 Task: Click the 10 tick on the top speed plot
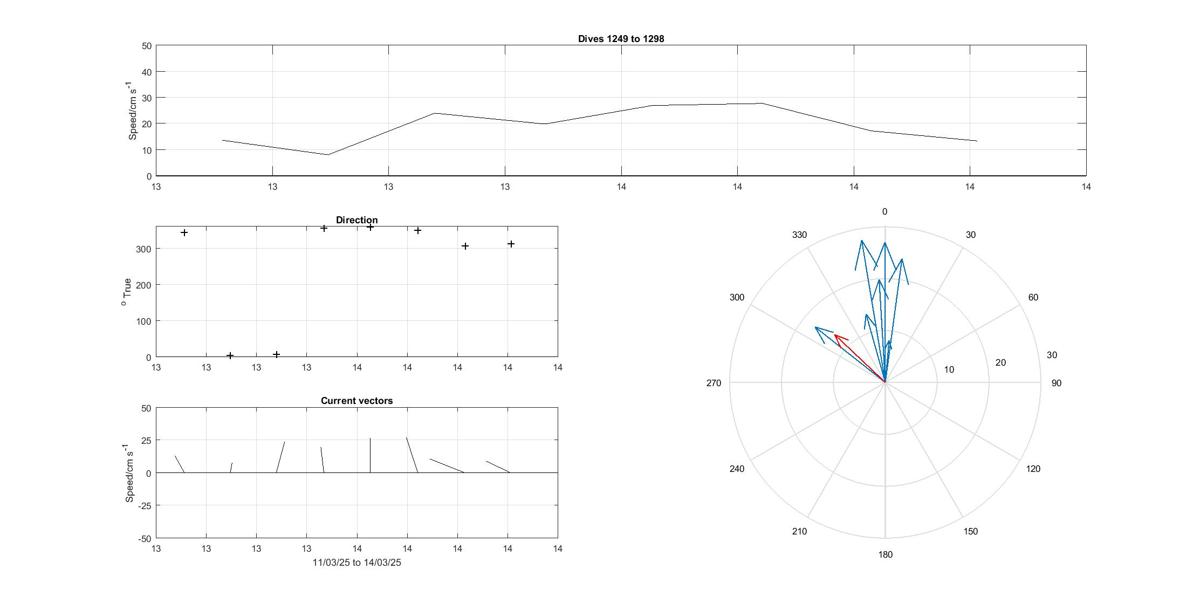click(146, 150)
